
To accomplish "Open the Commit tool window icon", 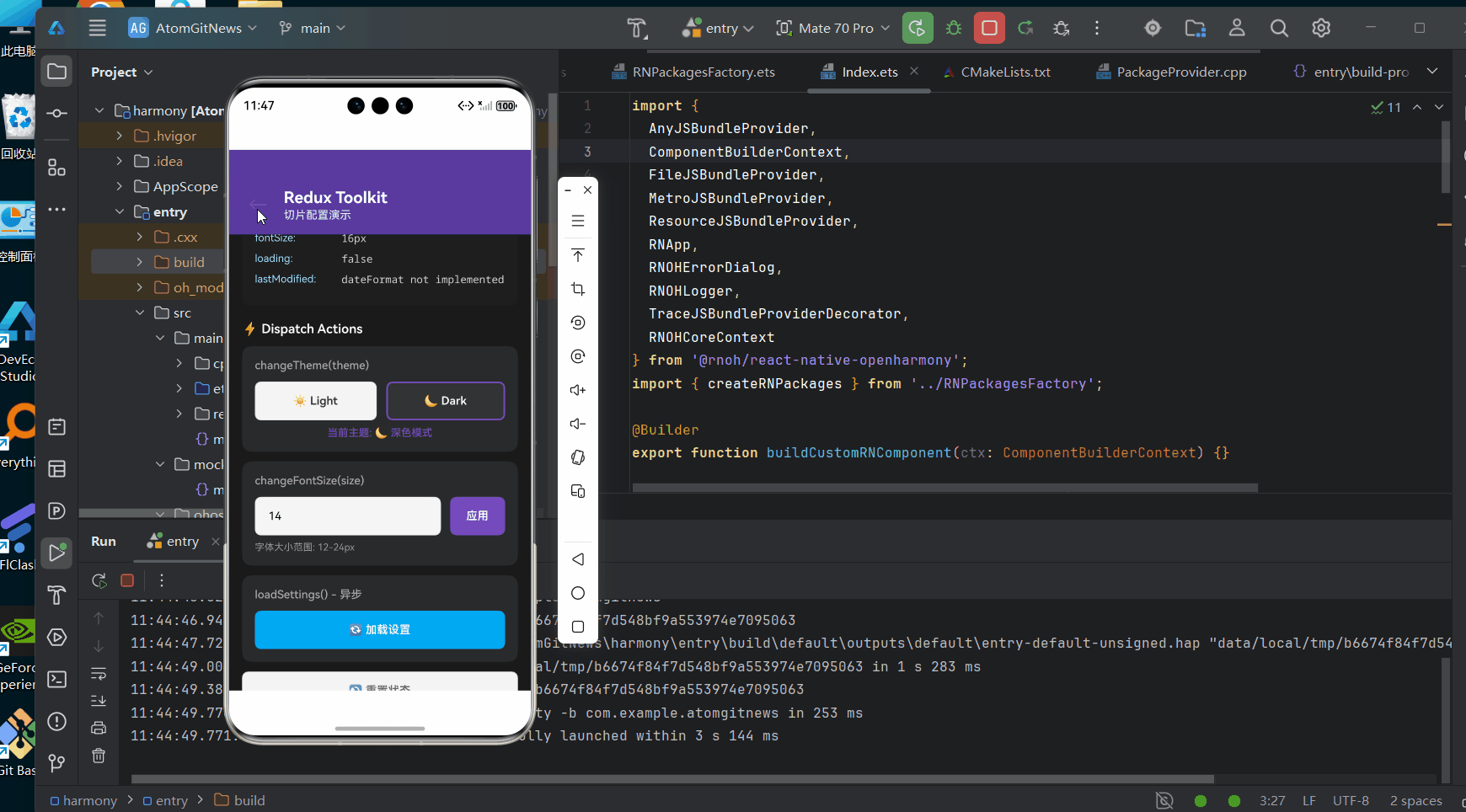I will tap(56, 113).
